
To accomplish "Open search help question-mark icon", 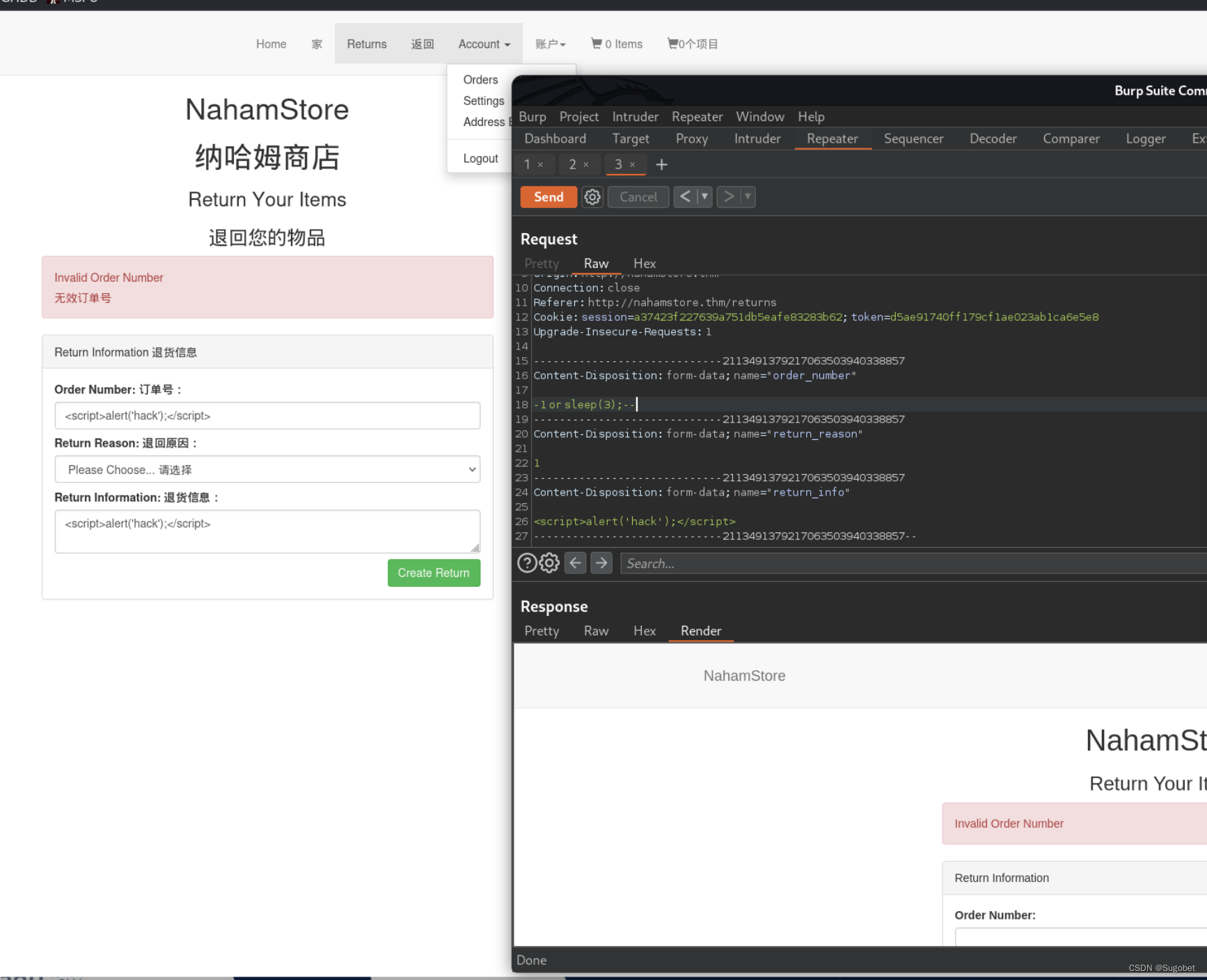I will [x=527, y=563].
